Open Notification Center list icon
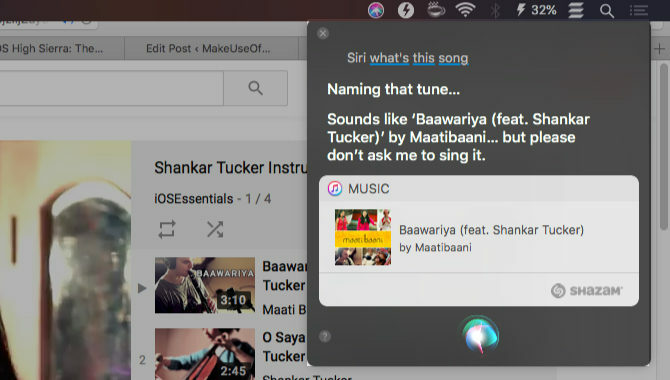This screenshot has width=670, height=380. tap(639, 10)
